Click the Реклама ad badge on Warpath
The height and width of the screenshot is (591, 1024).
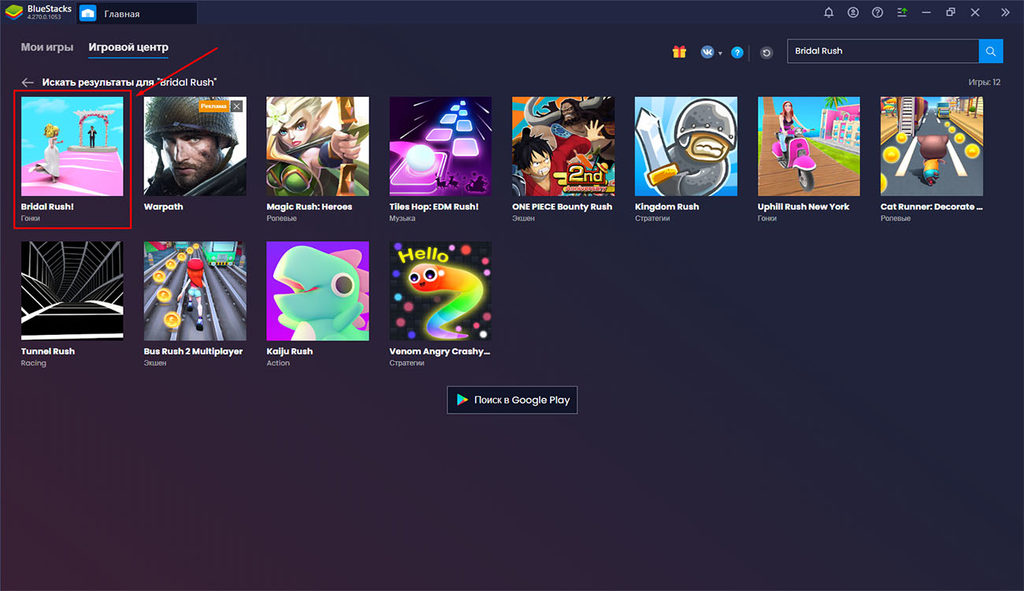click(x=214, y=106)
